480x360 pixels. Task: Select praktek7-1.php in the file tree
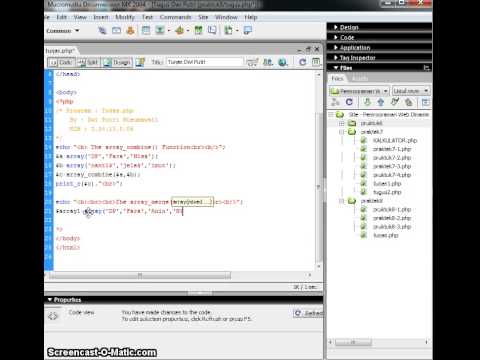(x=392, y=149)
